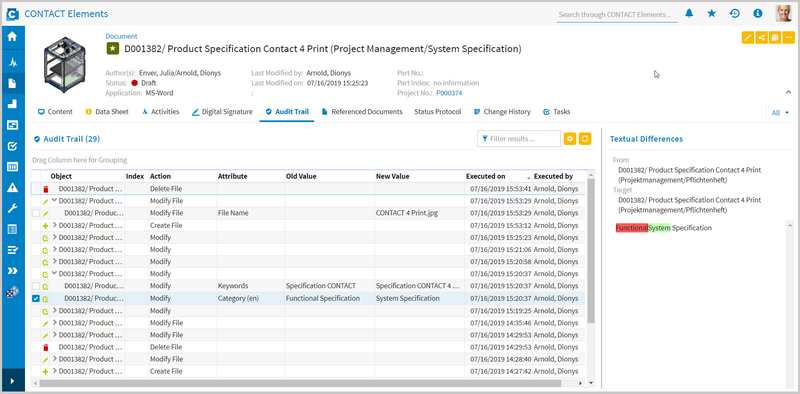800x394 pixels.
Task: Open the Document link above title
Action: [121, 36]
